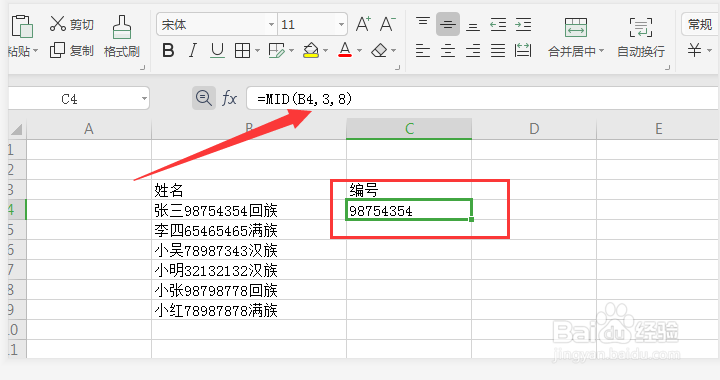720x380 pixels.
Task: Click the increase indent icon
Action: click(523, 24)
